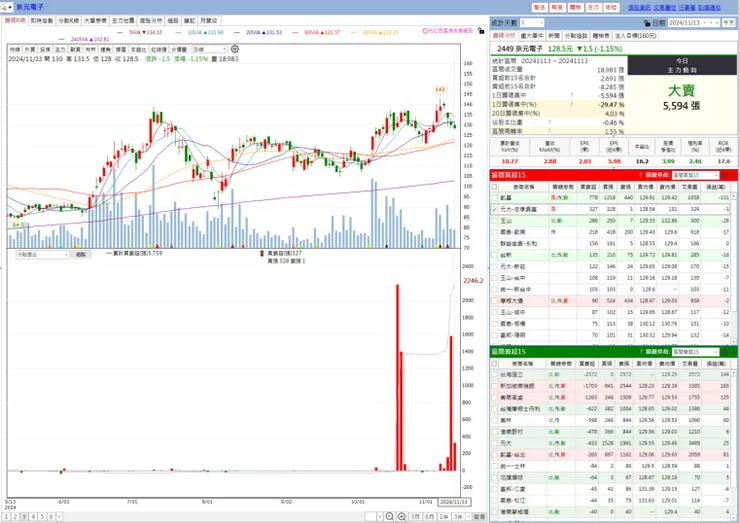The width and height of the screenshot is (740, 523).
Task: Click the green icon at right of 區間賣超15 header
Action: [x=726, y=352]
